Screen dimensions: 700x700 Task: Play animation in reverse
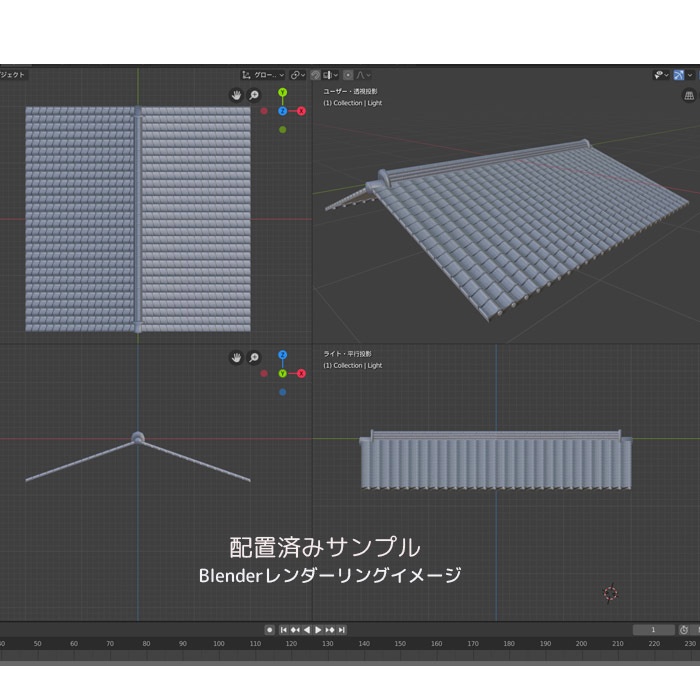pyautogui.click(x=307, y=630)
